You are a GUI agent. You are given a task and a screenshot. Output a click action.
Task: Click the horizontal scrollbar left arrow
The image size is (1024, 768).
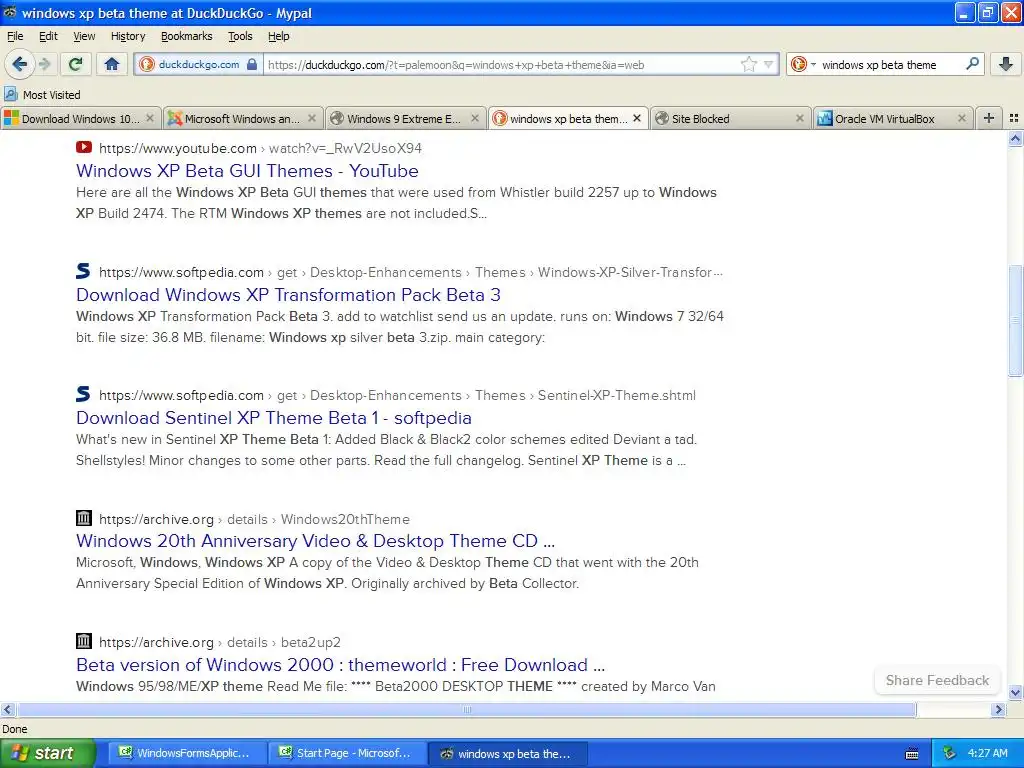tap(8, 709)
